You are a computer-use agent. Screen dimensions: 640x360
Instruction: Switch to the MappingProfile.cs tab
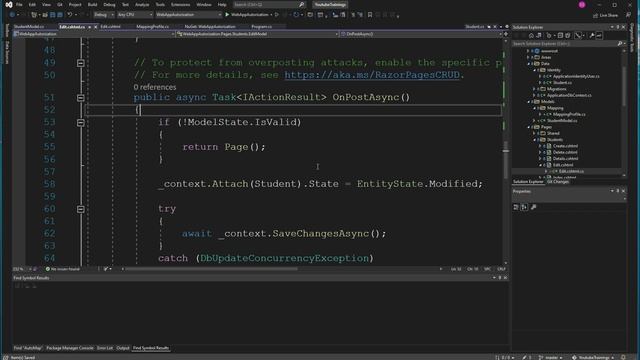152,27
